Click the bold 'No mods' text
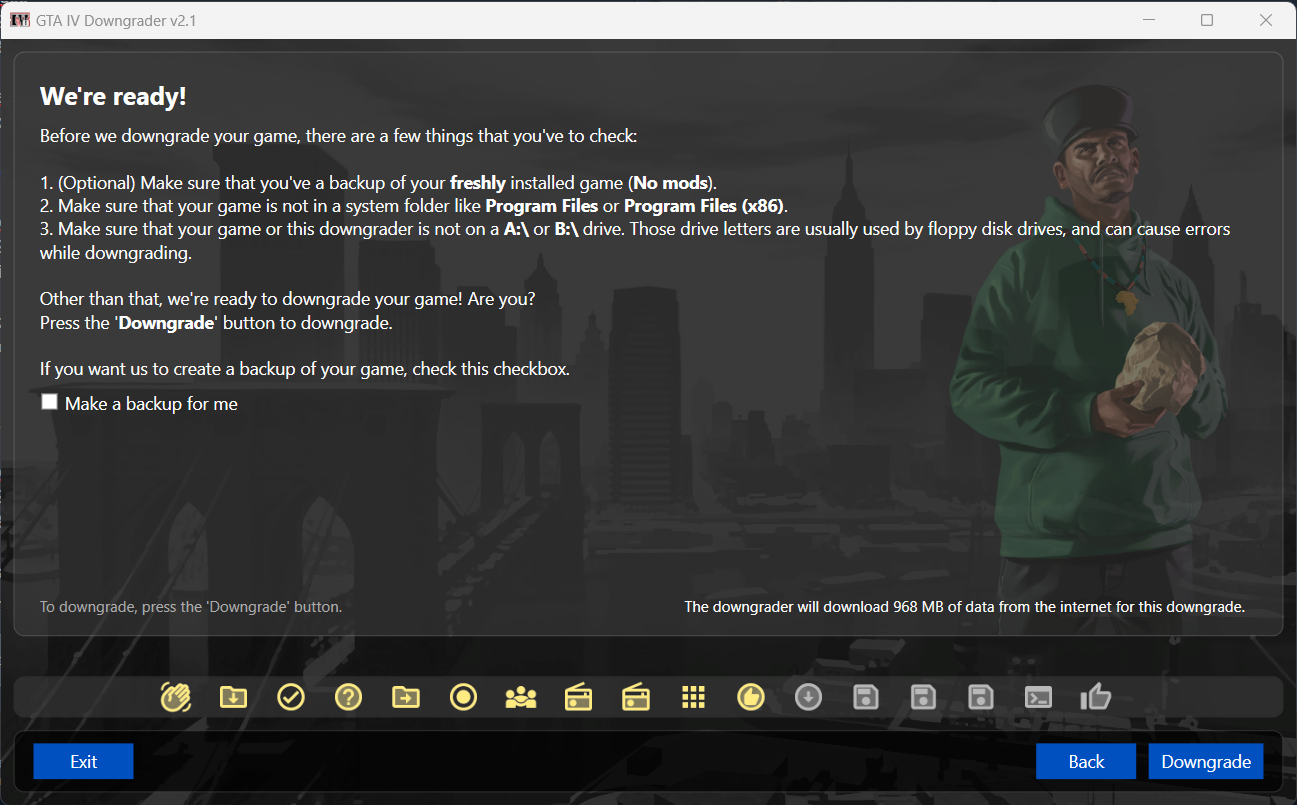1297x805 pixels. point(671,183)
